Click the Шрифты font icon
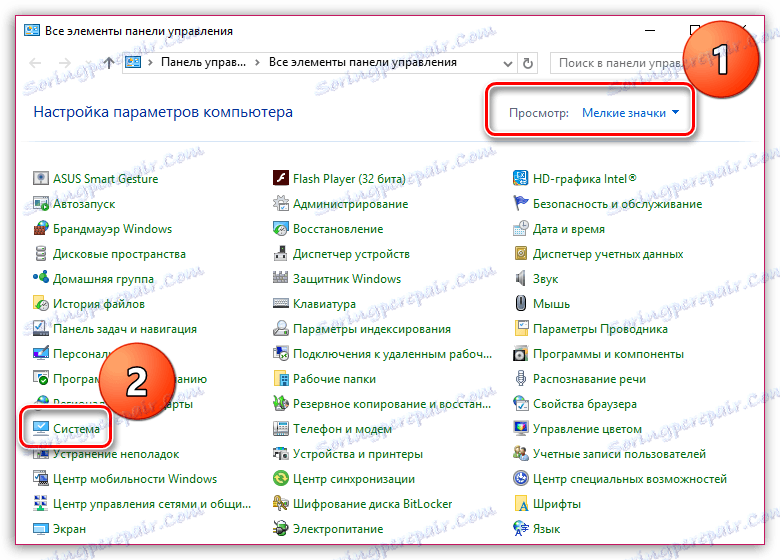 (x=520, y=503)
